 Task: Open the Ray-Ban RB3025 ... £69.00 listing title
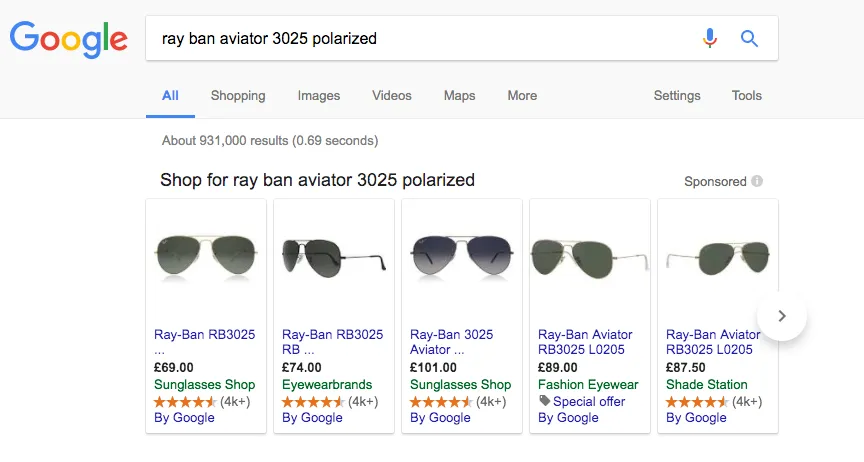pos(204,342)
